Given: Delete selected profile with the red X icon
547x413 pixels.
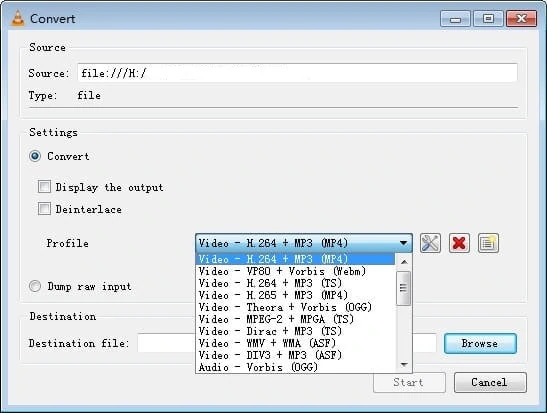Looking at the screenshot, I should (459, 243).
